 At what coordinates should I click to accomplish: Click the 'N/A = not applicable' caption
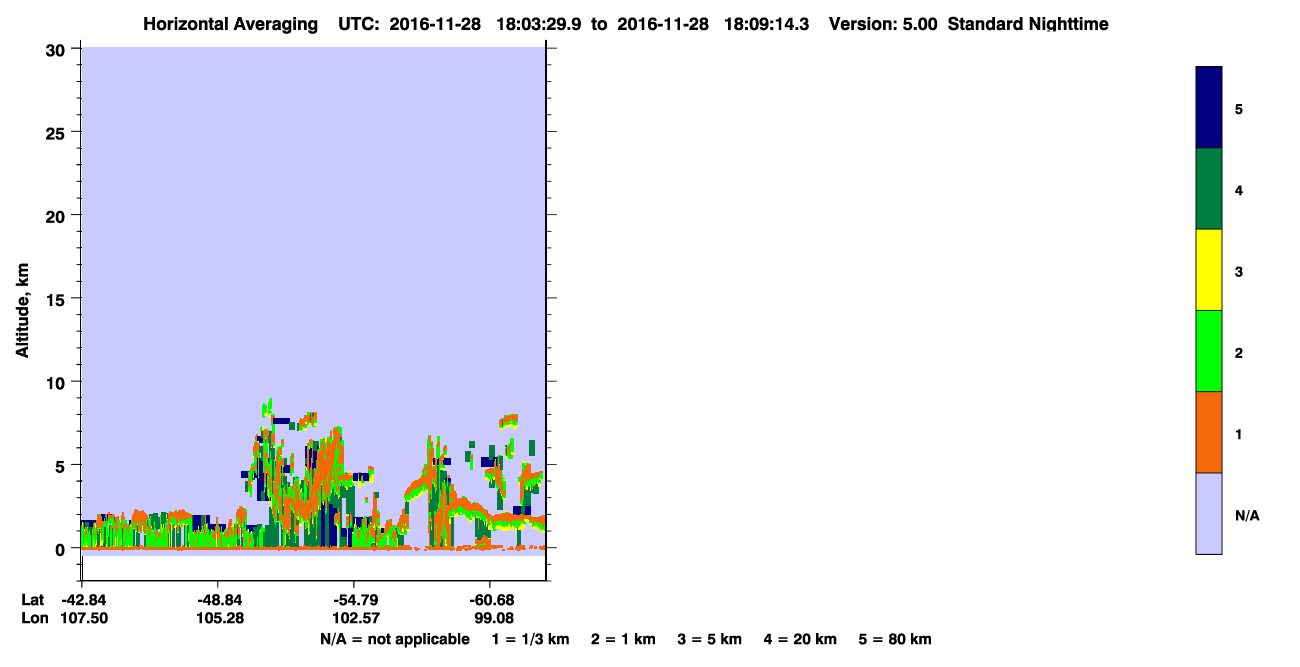(395, 639)
